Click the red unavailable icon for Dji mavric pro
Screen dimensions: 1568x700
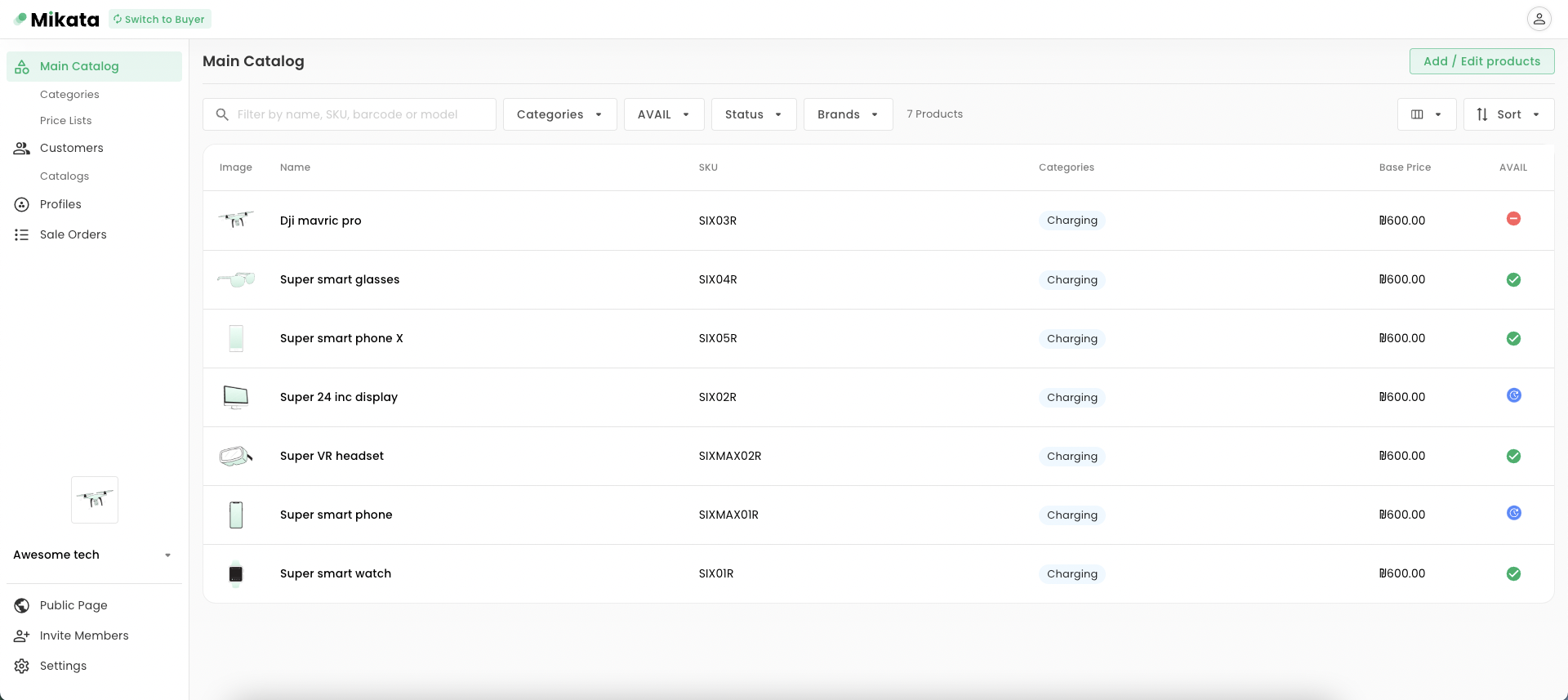click(x=1513, y=219)
